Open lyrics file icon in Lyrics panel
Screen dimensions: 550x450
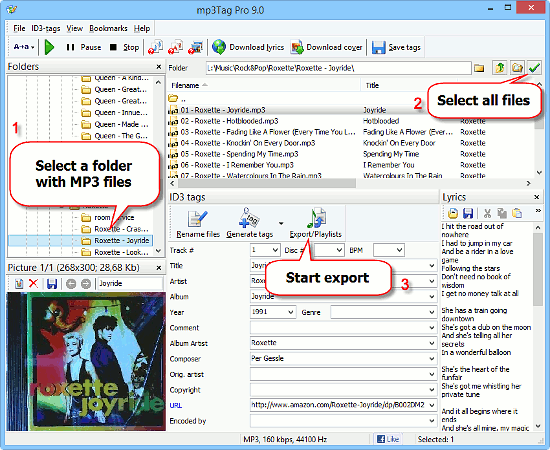pyautogui.click(x=453, y=213)
